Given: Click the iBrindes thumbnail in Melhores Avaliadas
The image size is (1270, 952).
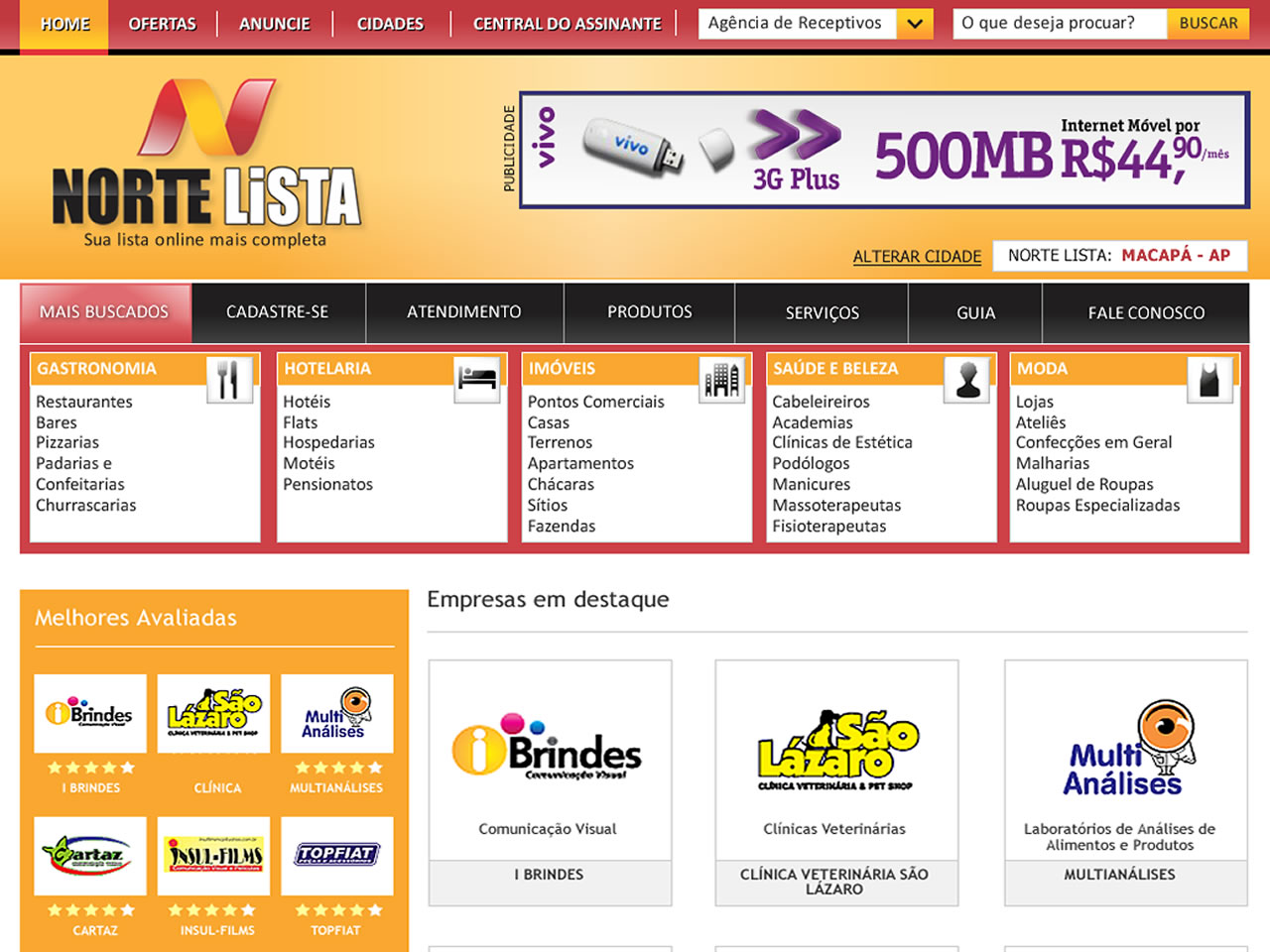Looking at the screenshot, I should 90,713.
